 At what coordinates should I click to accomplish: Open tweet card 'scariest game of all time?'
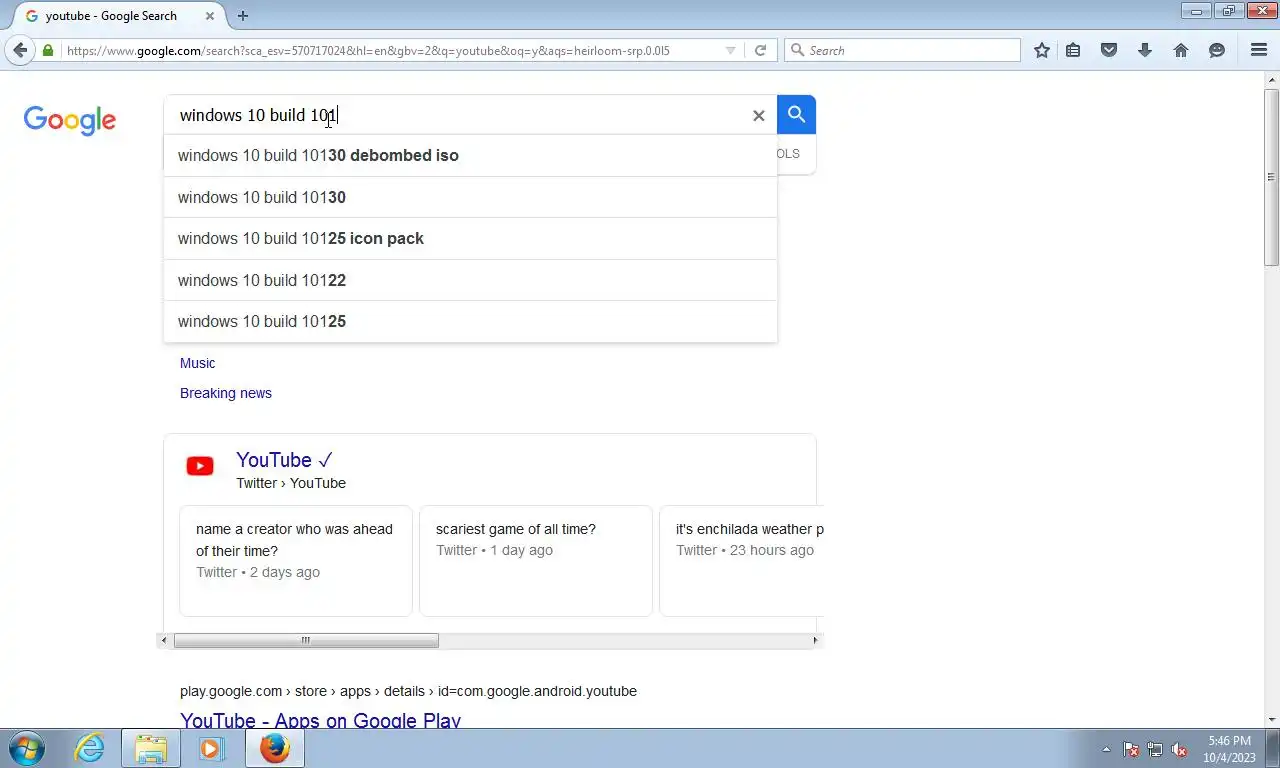(536, 561)
